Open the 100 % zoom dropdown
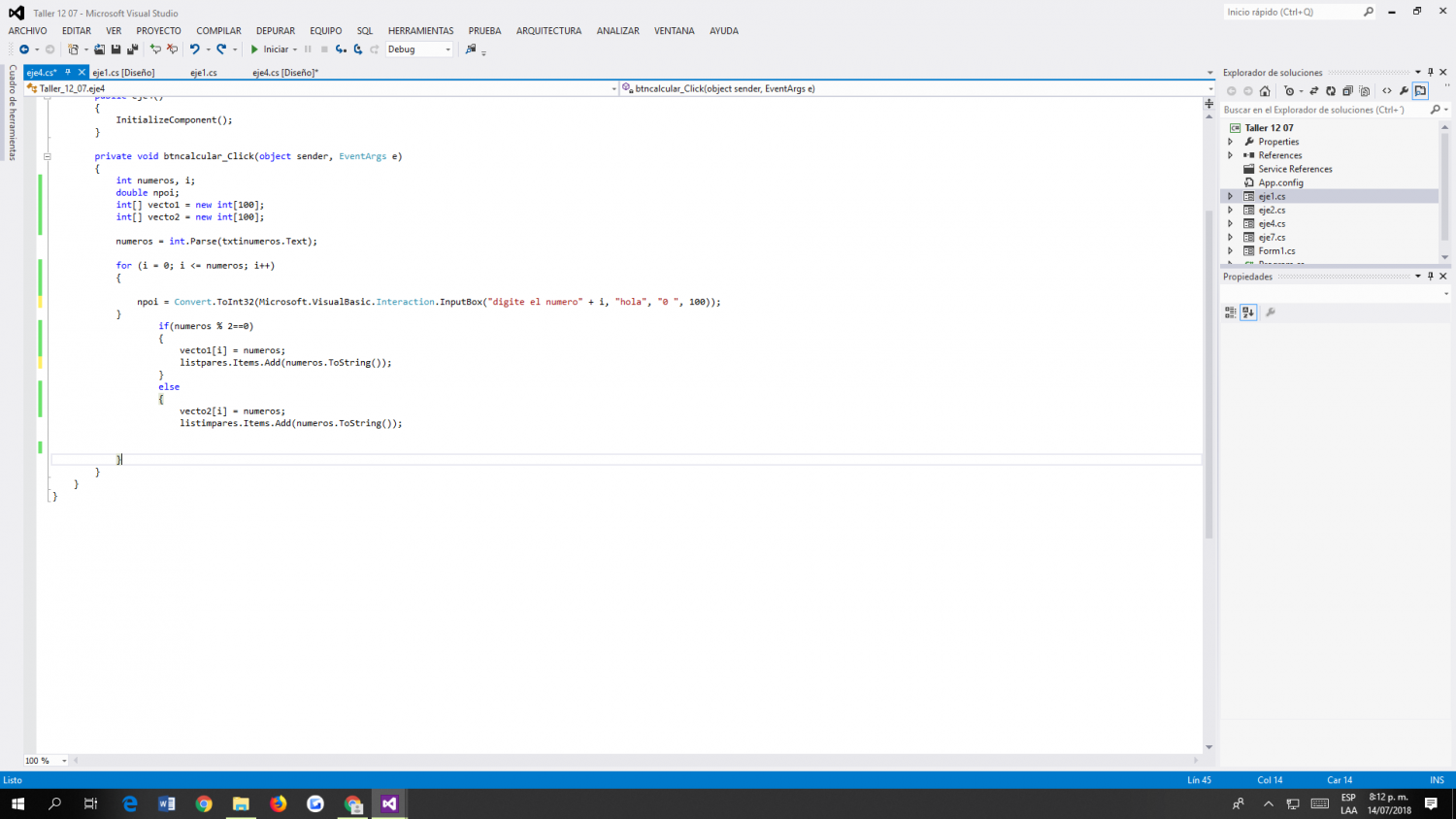 (64, 761)
